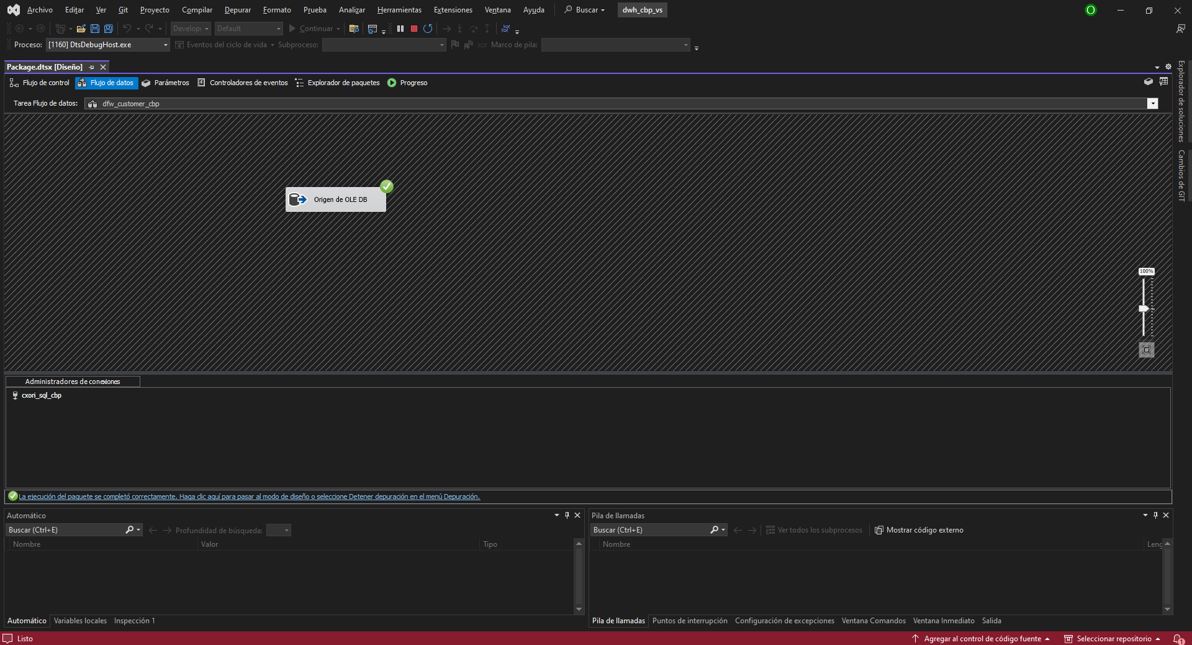Screen dimensions: 1192x645
Task: Click the notifications bell in status bar
Action: 1178,639
